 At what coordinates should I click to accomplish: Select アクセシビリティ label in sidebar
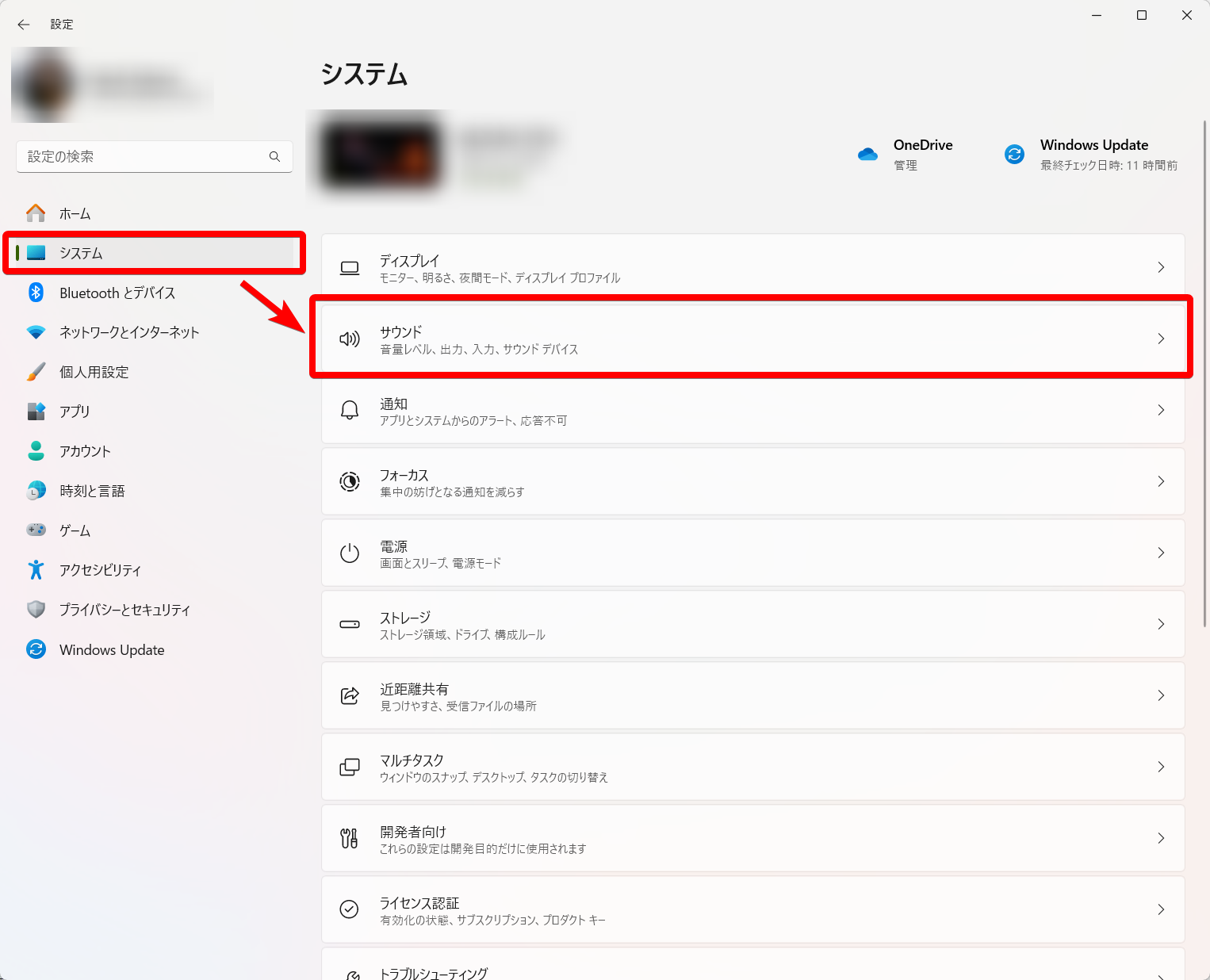click(x=101, y=570)
